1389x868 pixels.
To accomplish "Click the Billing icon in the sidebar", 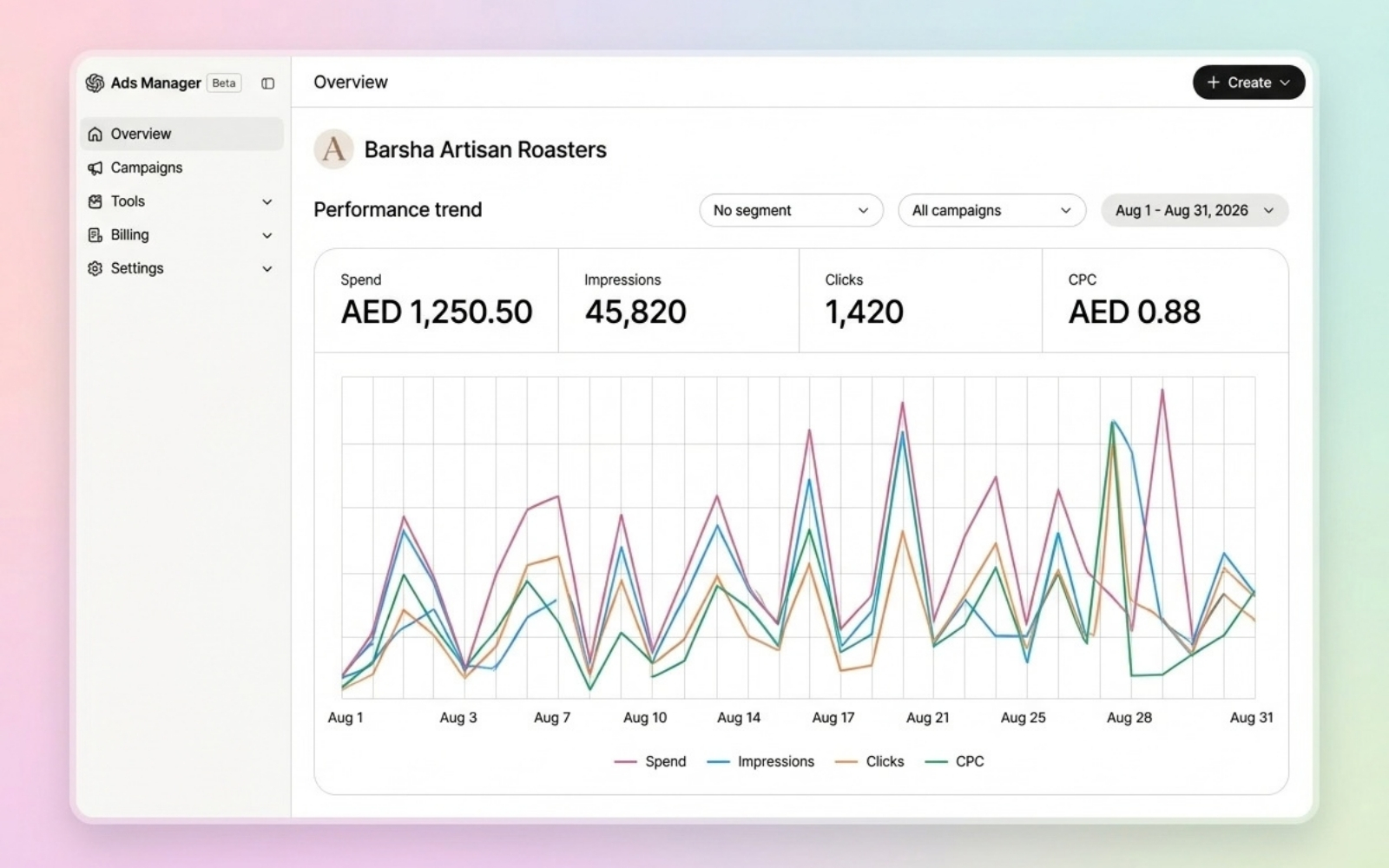I will coord(95,235).
